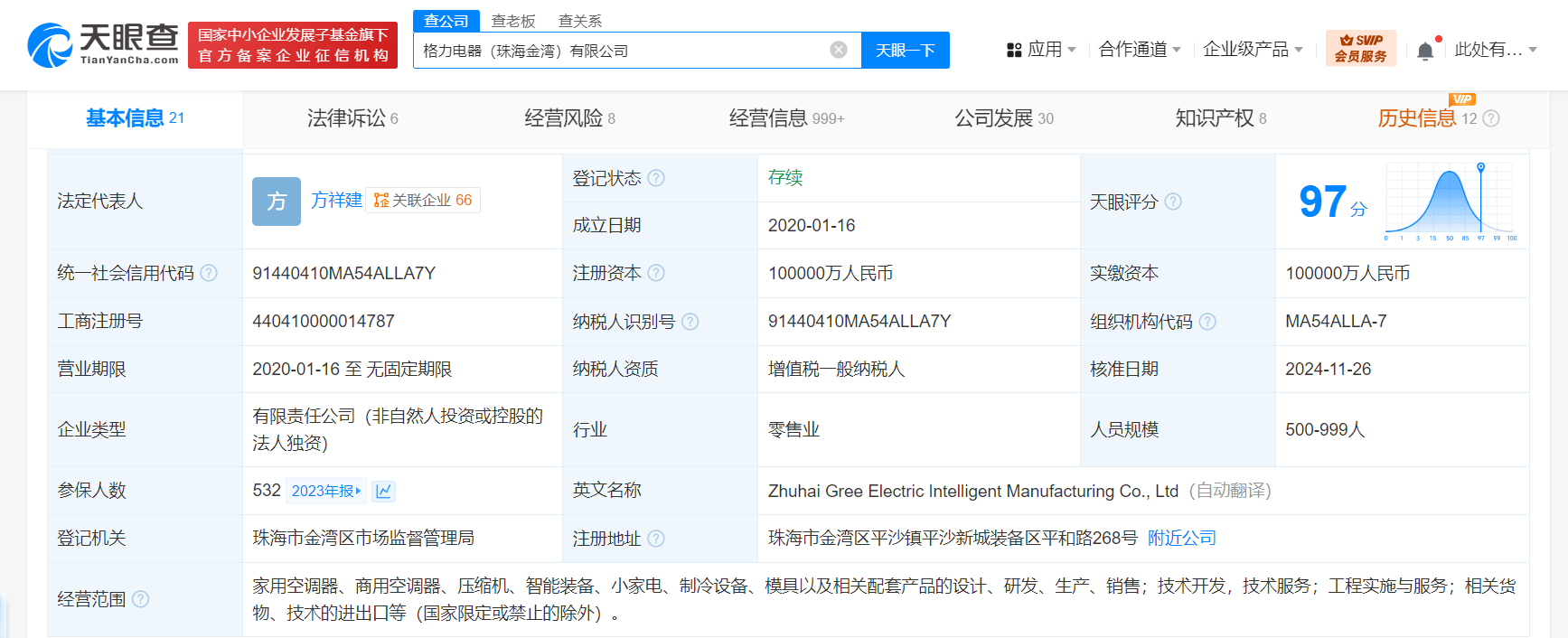1568x638 pixels.
Task: Click 珠海市金湾区市场监督管理局 registration authority
Action: [363, 539]
